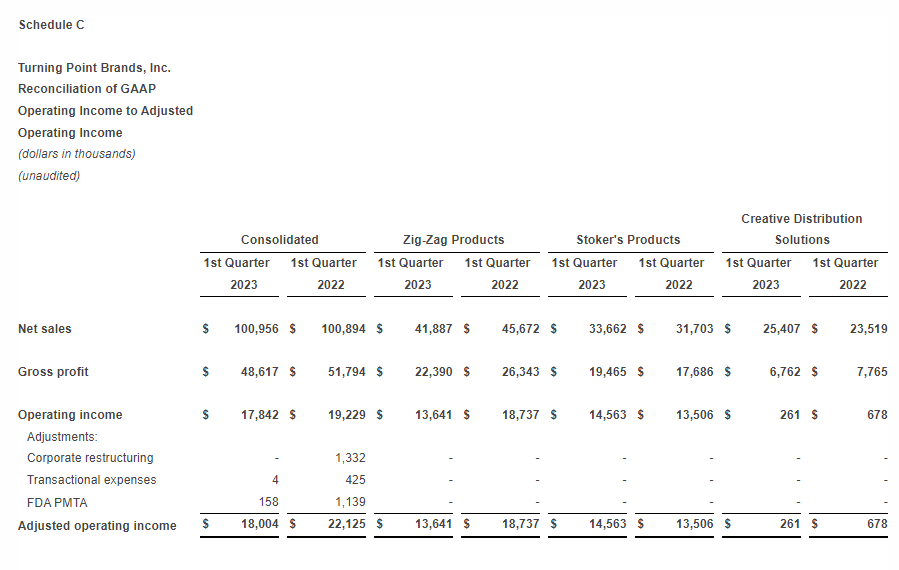Click the Adjusted operating income row label

click(x=97, y=526)
